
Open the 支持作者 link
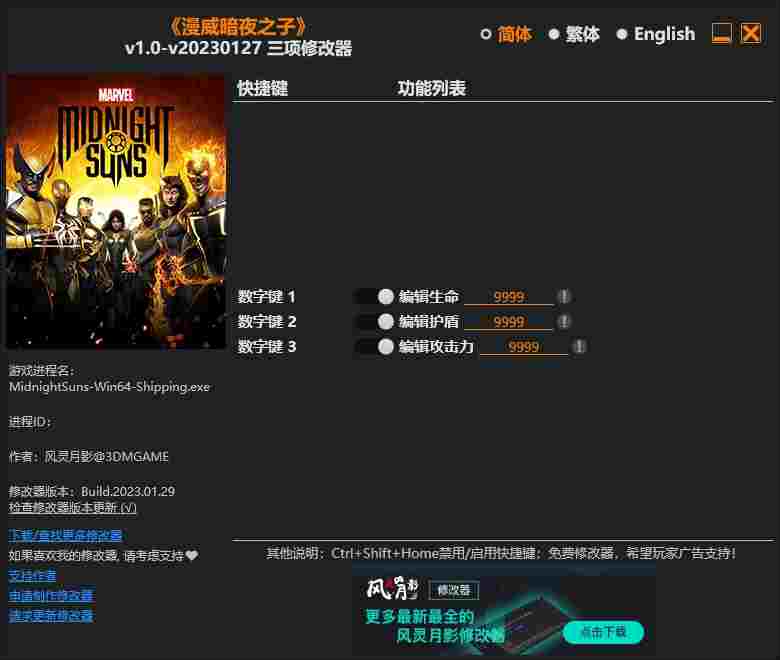click(32, 575)
